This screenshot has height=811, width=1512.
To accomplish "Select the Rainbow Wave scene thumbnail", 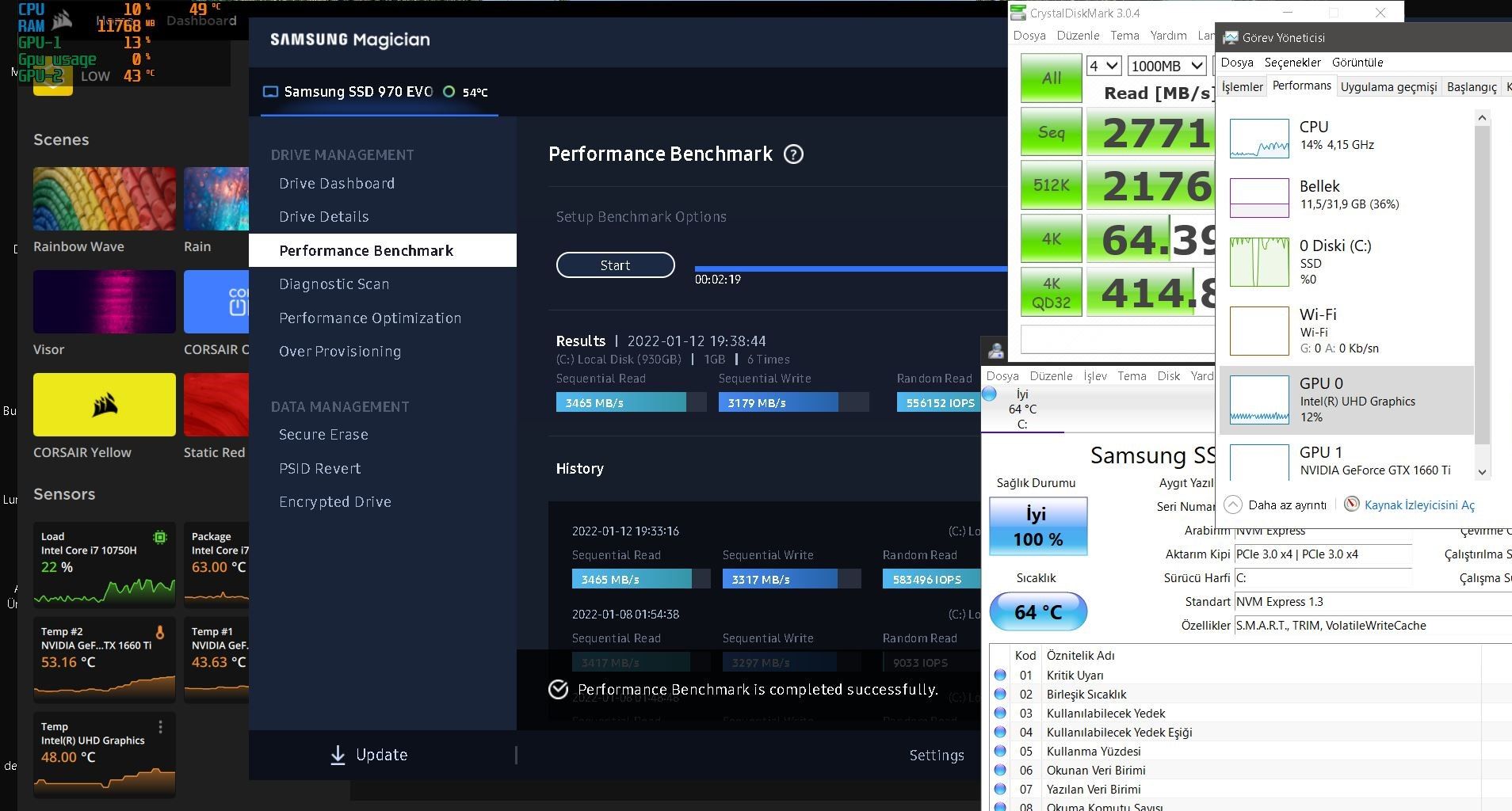I will (105, 199).
